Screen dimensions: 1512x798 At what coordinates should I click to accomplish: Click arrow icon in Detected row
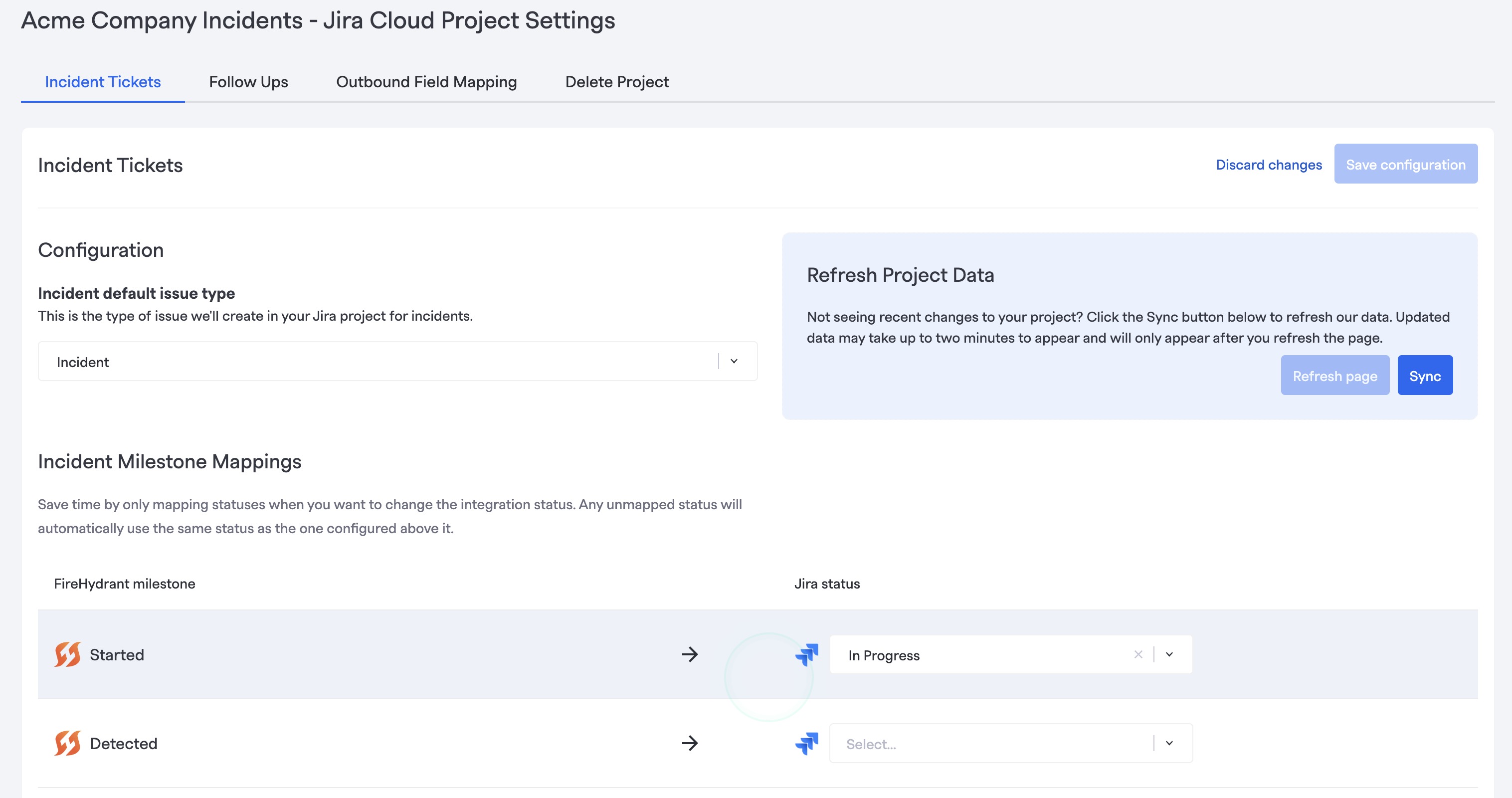pos(690,743)
